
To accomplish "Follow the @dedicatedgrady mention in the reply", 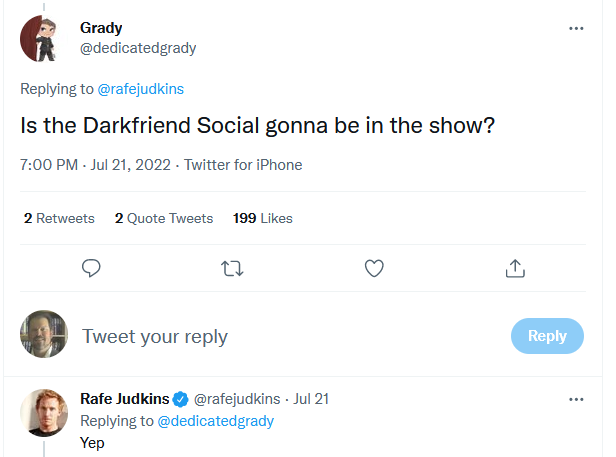I will click(216, 421).
